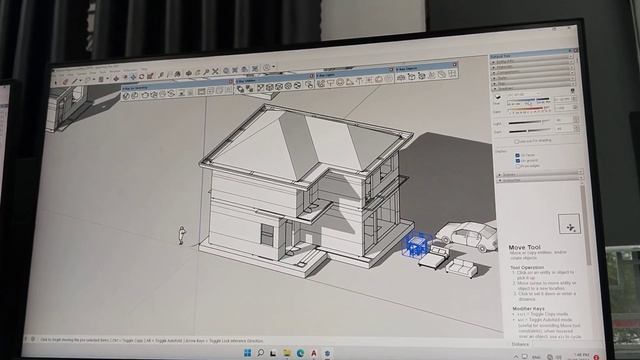Viewport: 640px width, 360px height.
Task: Pick the Eraser tool
Action: 65,82
